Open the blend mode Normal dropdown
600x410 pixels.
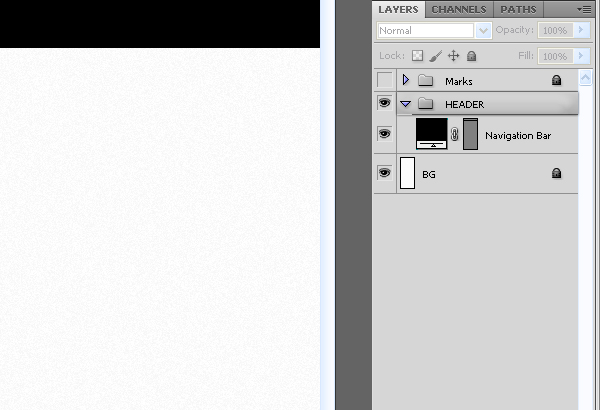click(483, 31)
